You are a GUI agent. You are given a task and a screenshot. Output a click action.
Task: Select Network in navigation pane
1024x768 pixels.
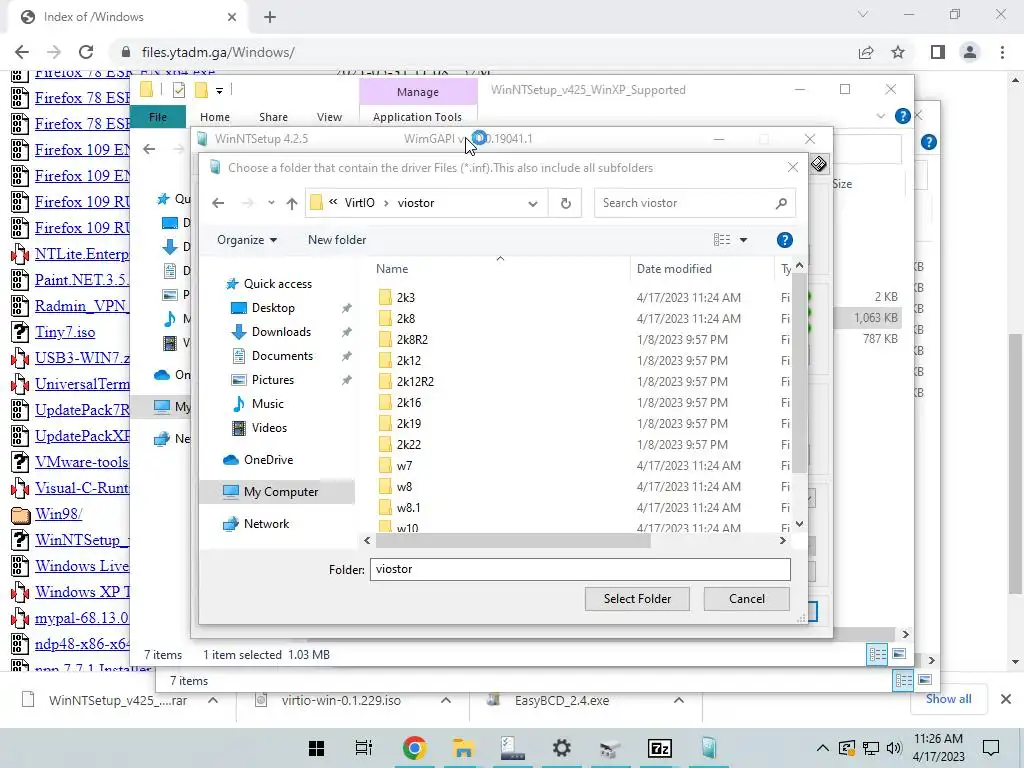click(x=266, y=524)
